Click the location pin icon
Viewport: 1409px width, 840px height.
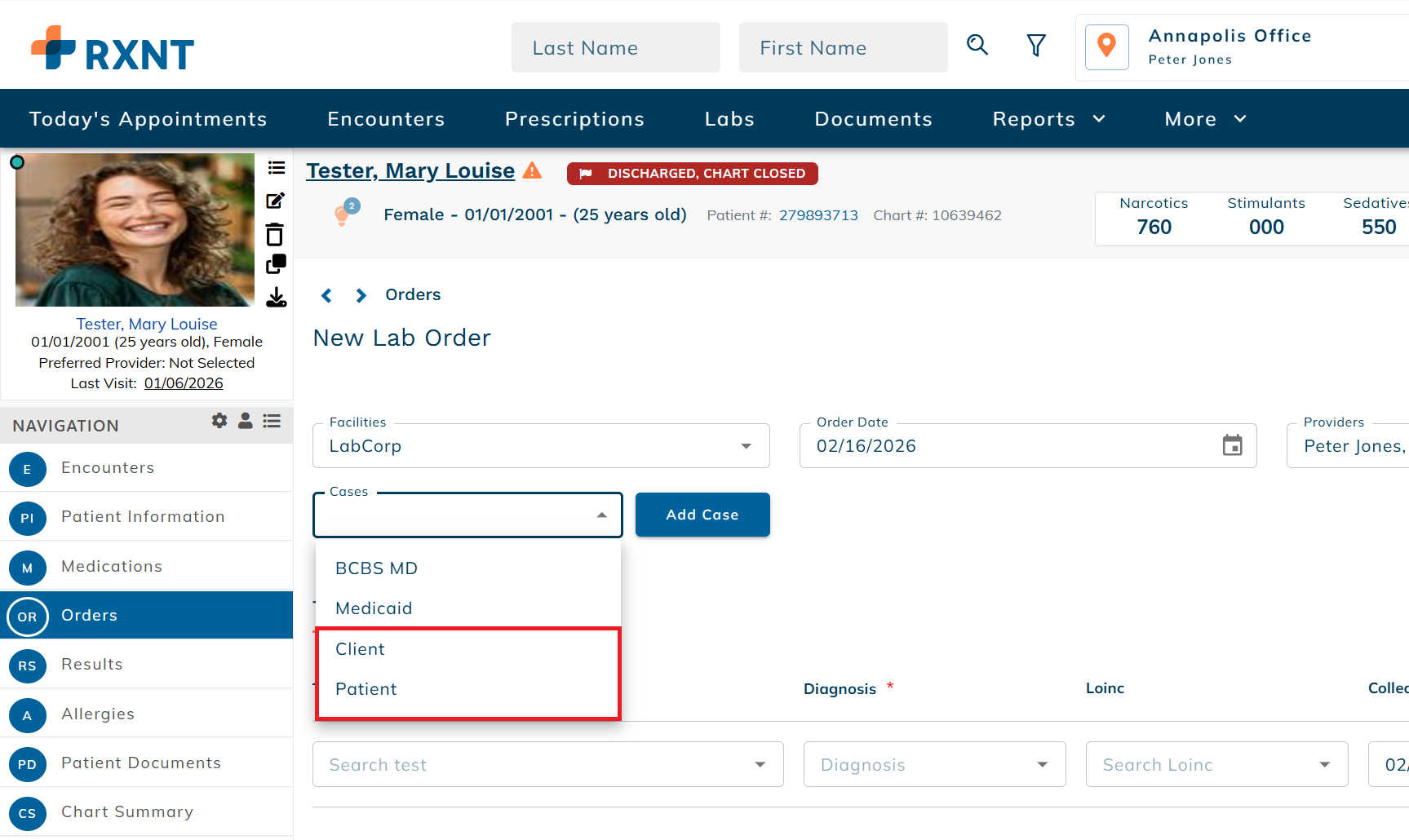point(1106,46)
